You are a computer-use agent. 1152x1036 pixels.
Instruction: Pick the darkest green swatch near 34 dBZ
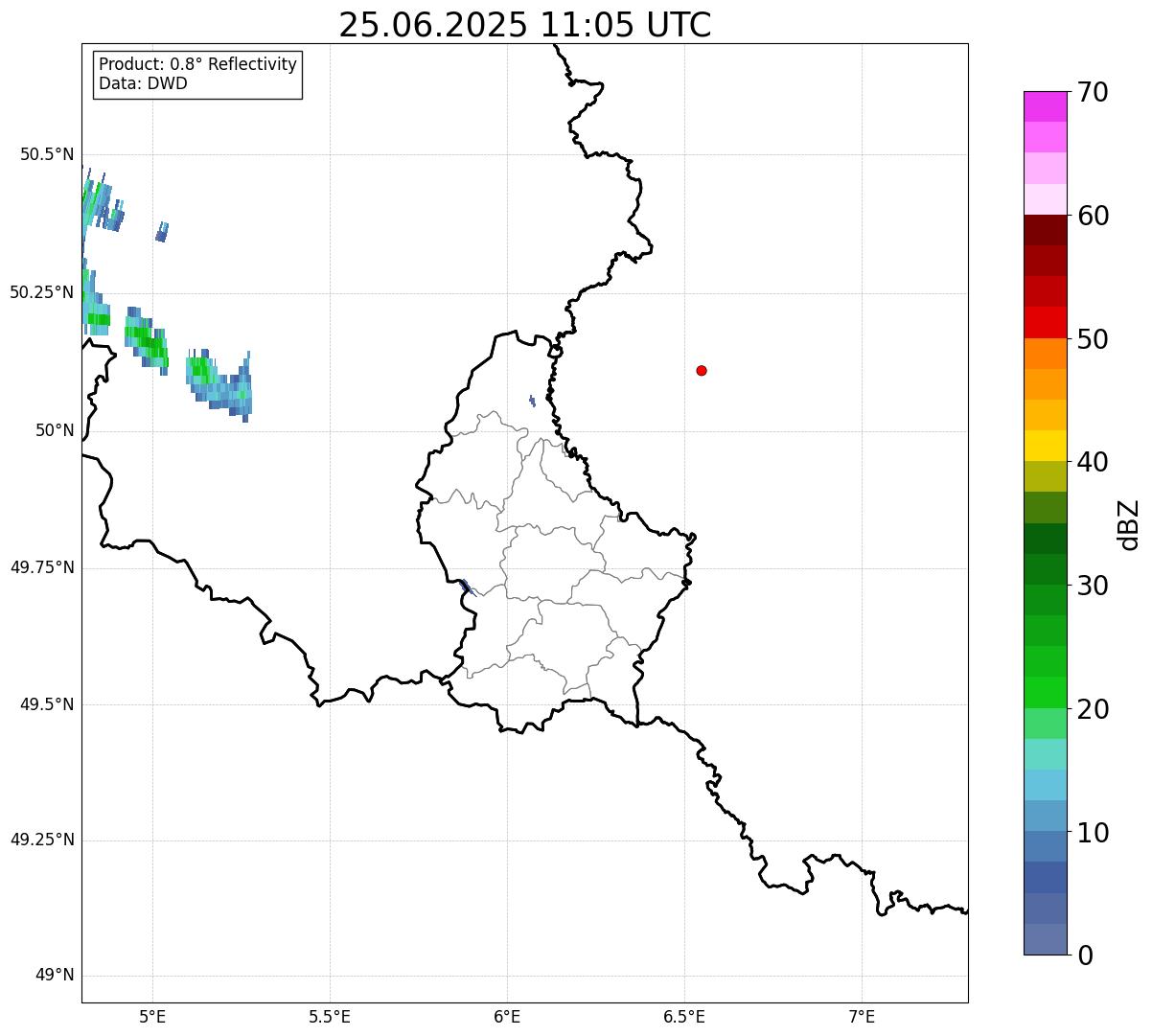pos(1046,539)
